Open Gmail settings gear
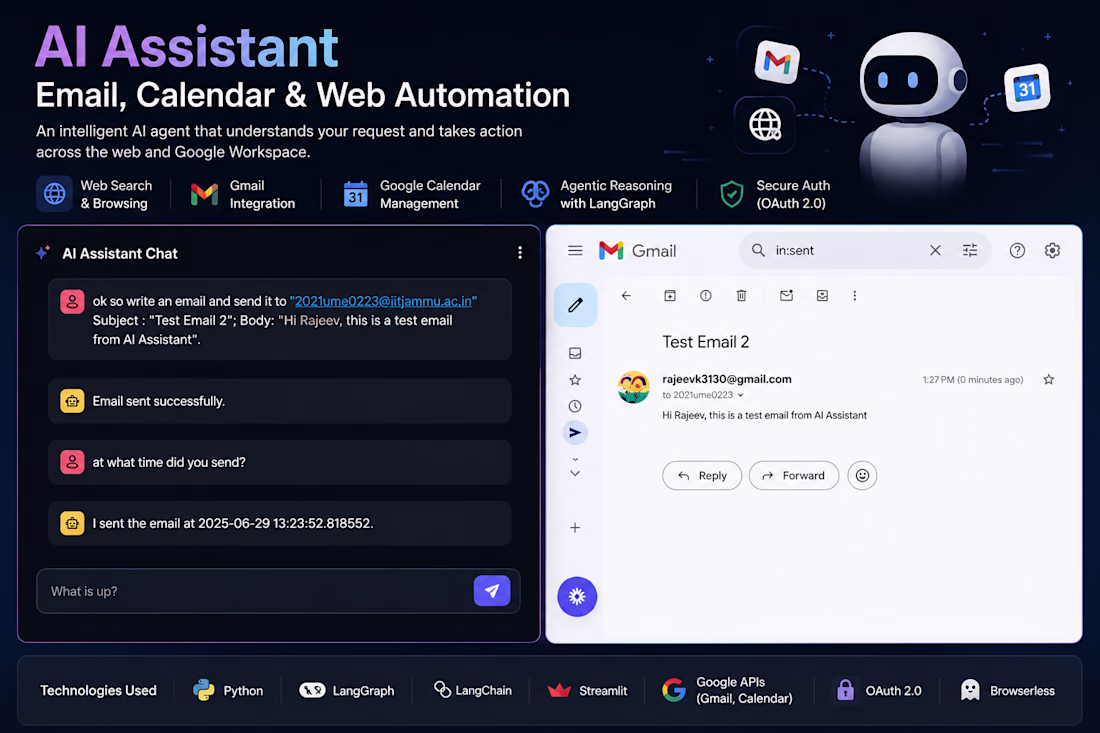The height and width of the screenshot is (733, 1100). tap(1052, 250)
